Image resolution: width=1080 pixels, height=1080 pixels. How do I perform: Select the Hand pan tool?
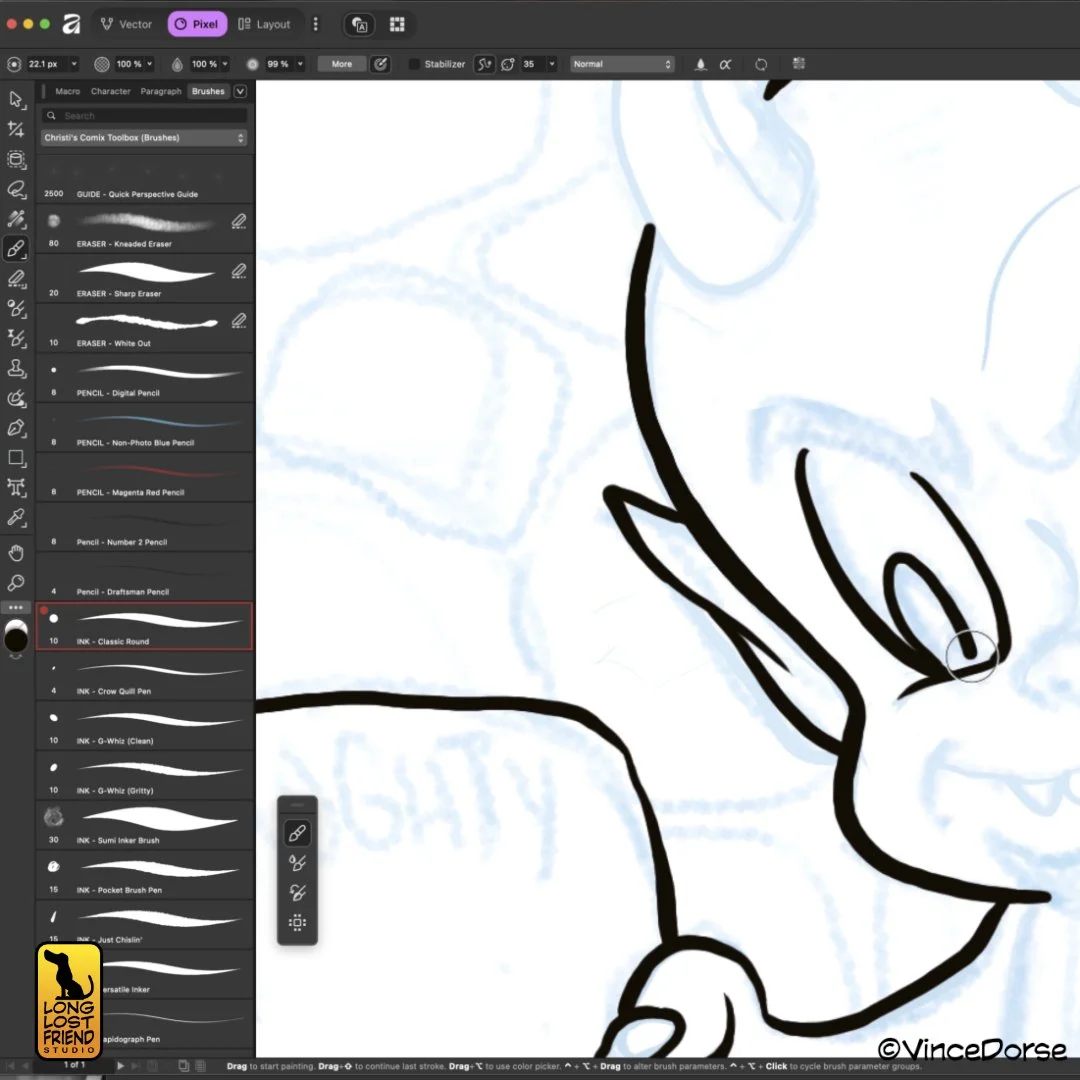[16, 553]
